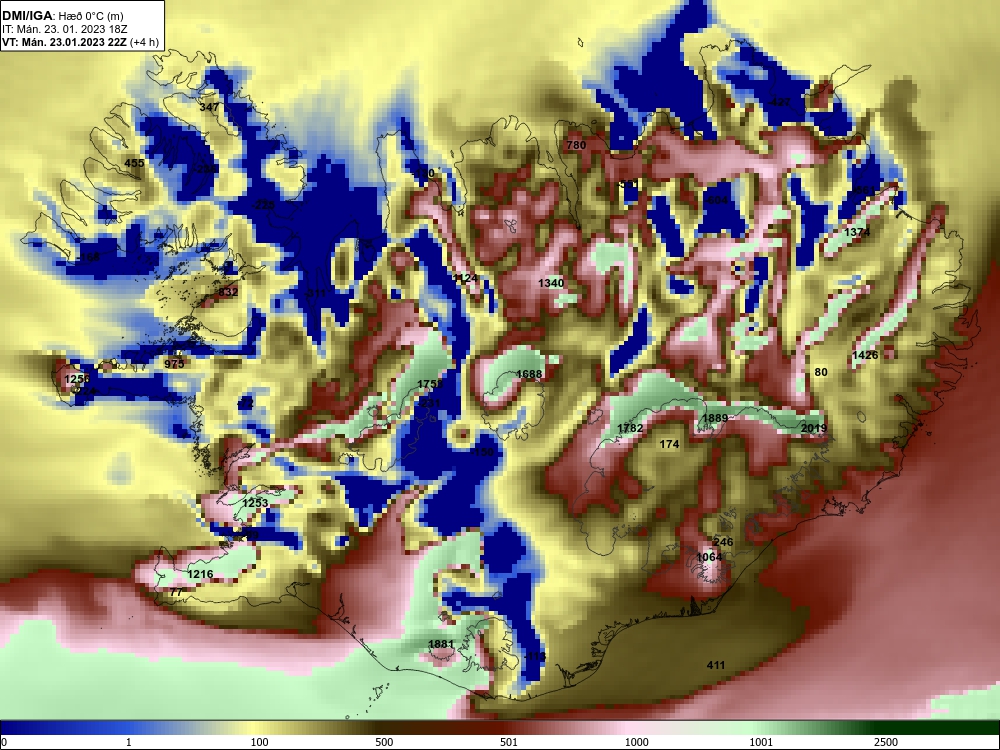Click the map value '168'
The image size is (1000, 750).
click(90, 258)
